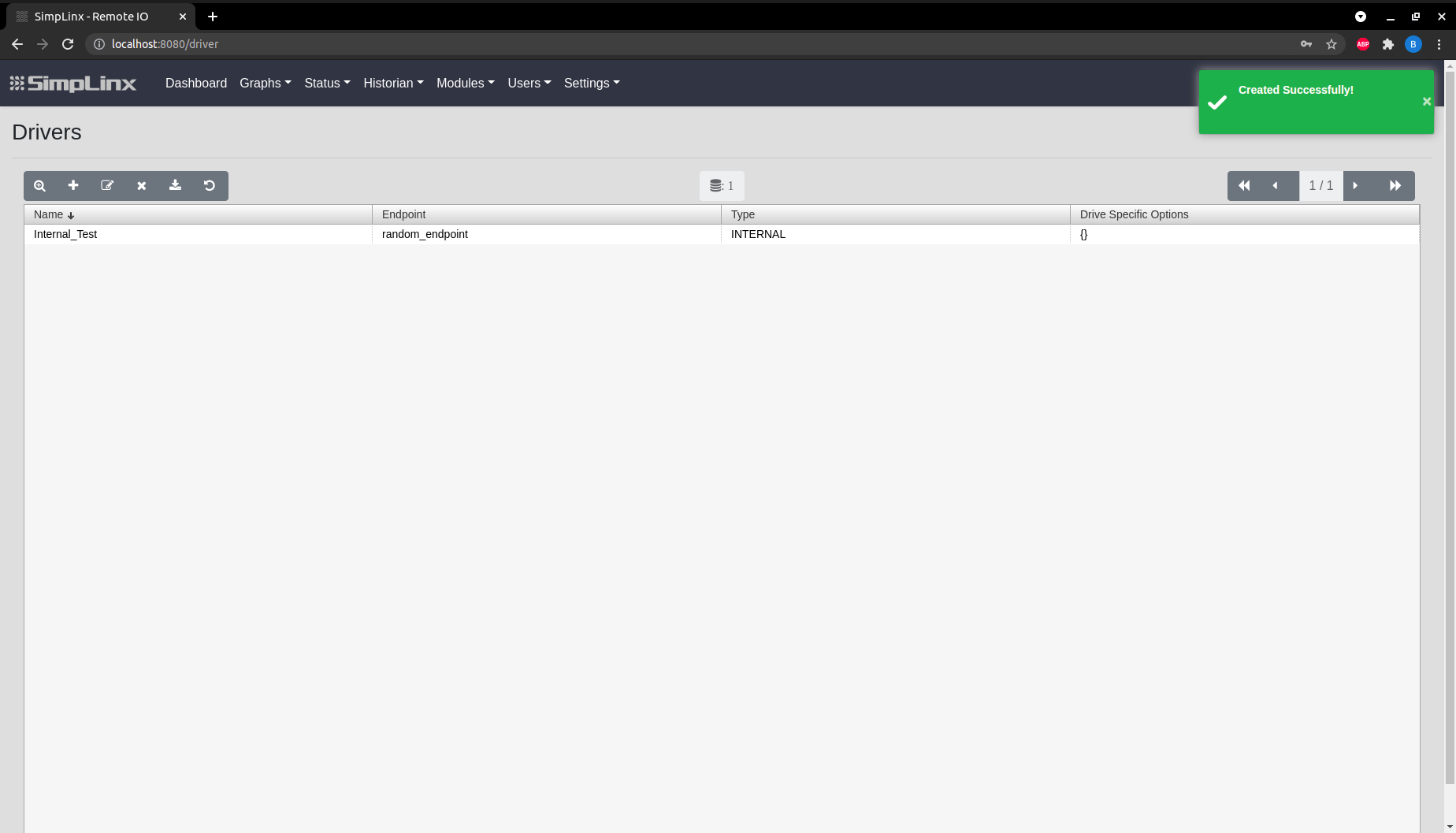Edit the selected driver with pencil icon

[107, 186]
